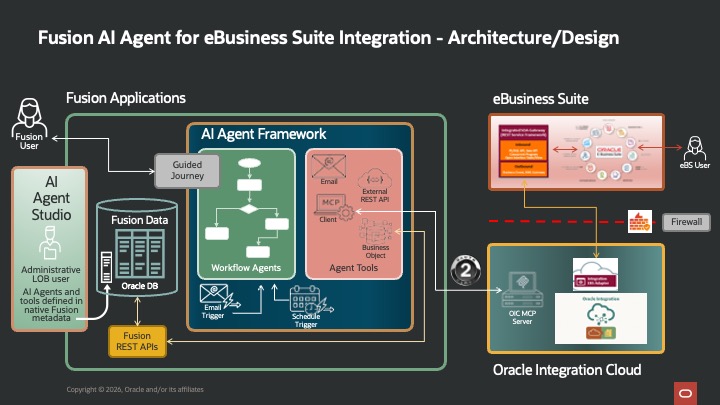This screenshot has width=720, height=405.
Task: Click the Oracle E-Business Suite circle graphic
Action: 609,151
